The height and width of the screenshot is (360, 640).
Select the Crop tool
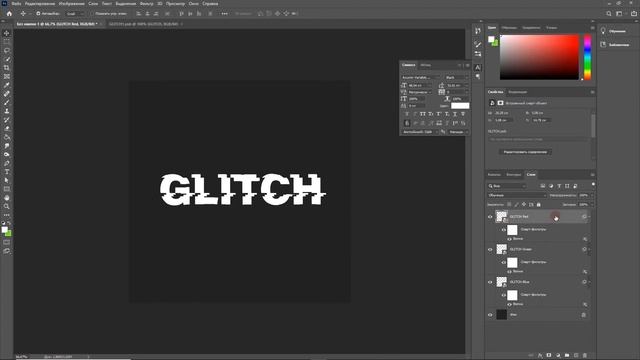pos(7,68)
